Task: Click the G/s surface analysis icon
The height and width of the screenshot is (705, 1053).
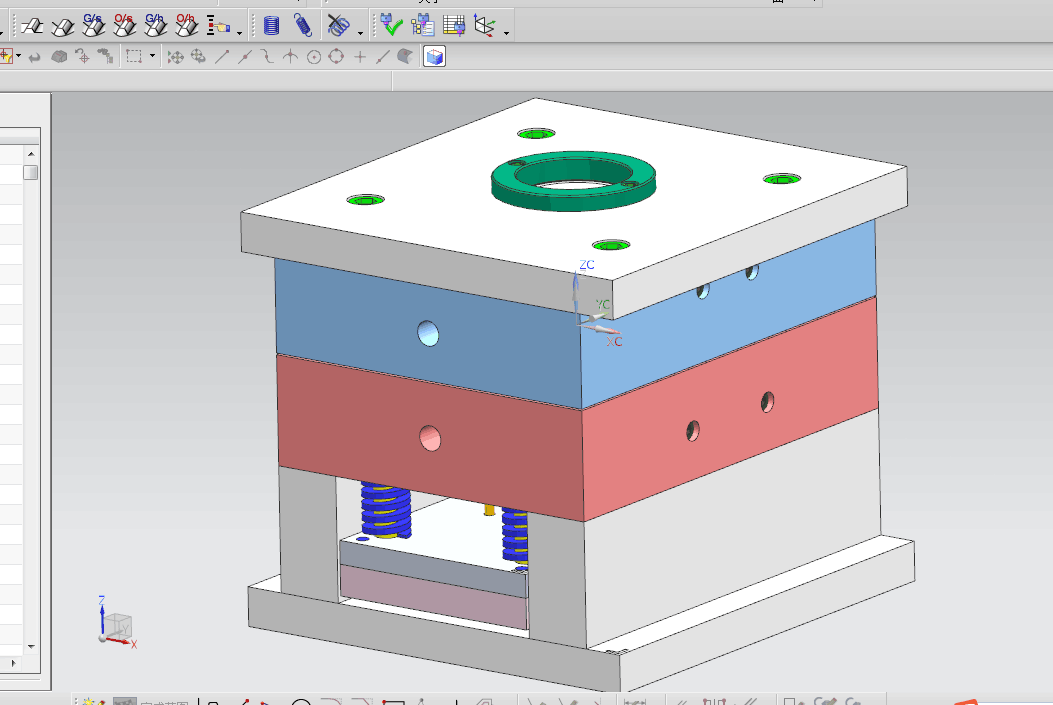Action: click(92, 25)
